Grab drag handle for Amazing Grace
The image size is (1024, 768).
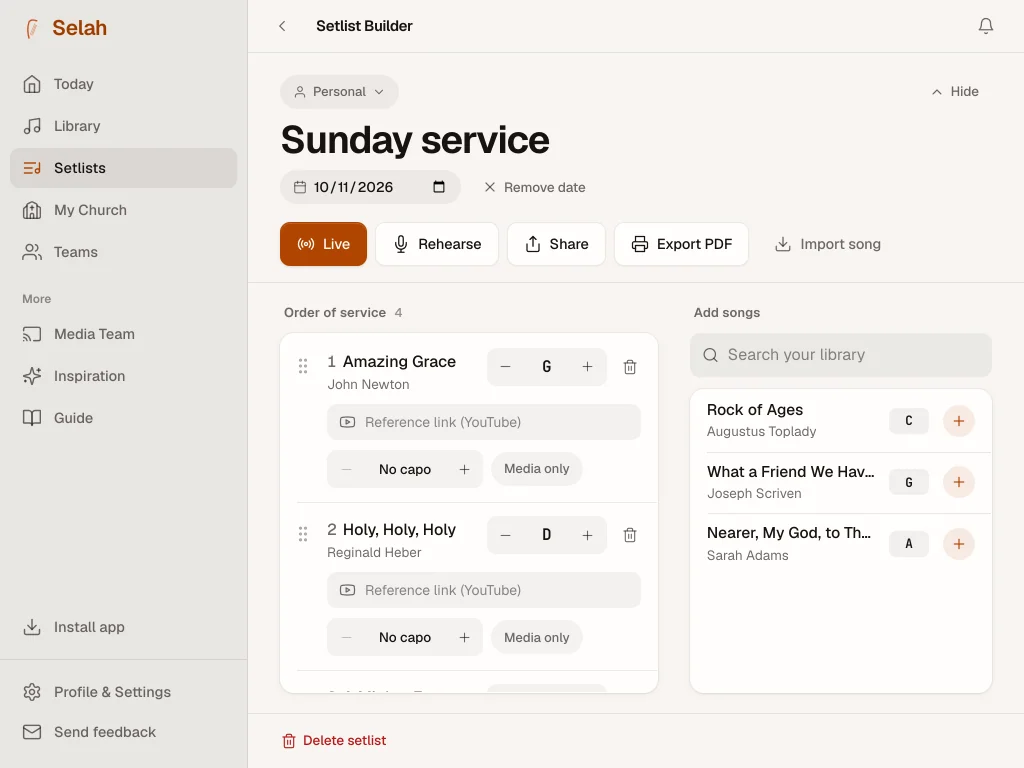pyautogui.click(x=303, y=366)
